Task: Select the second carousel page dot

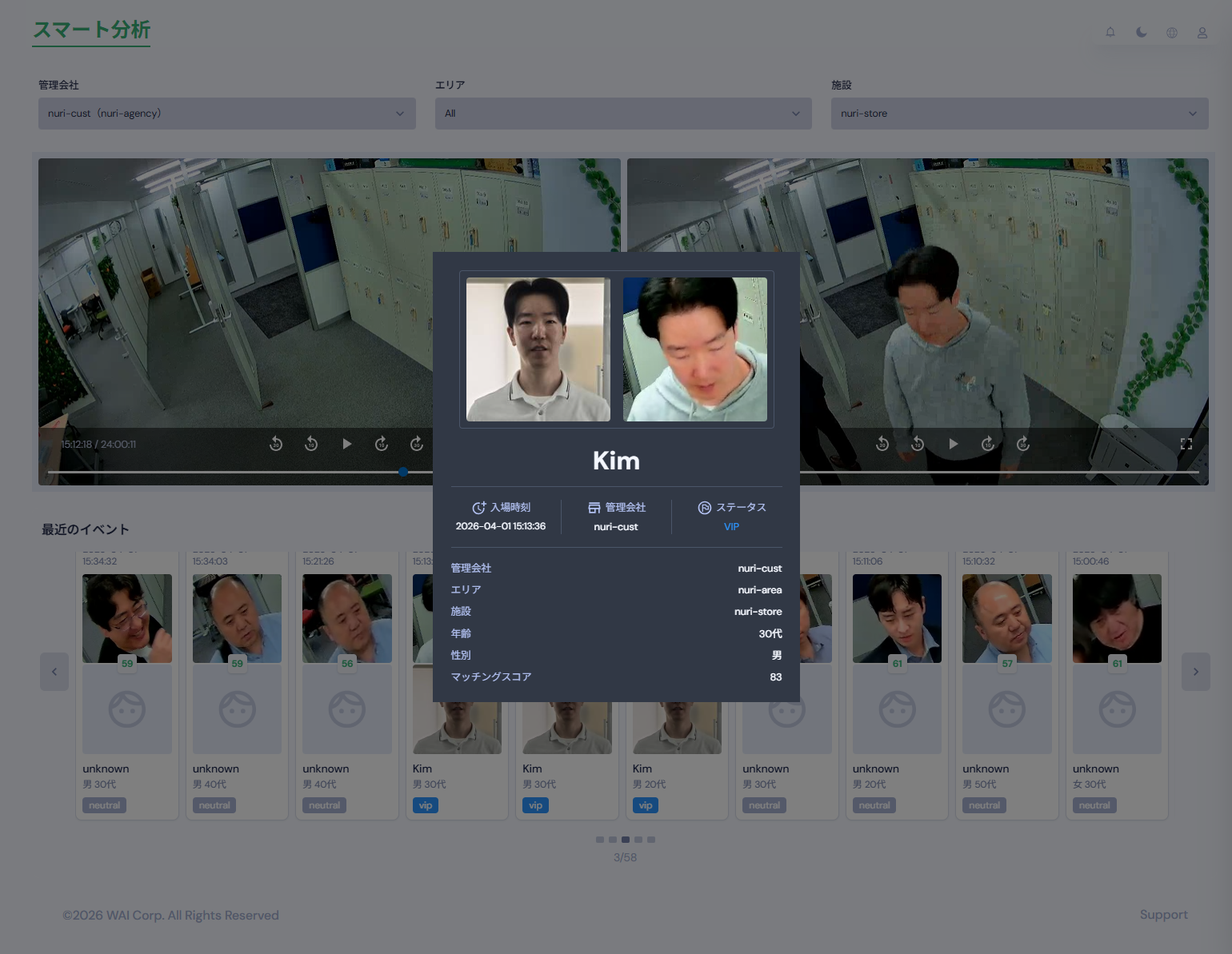Action: click(613, 840)
